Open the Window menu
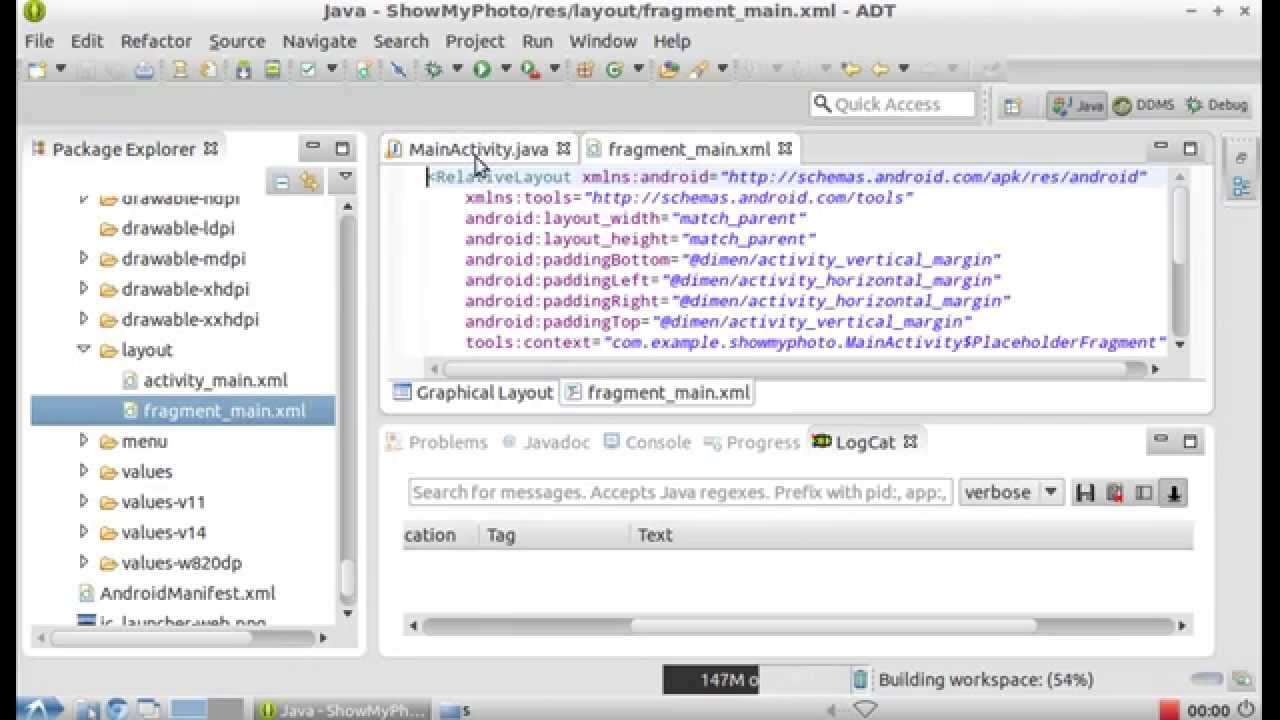 point(603,41)
